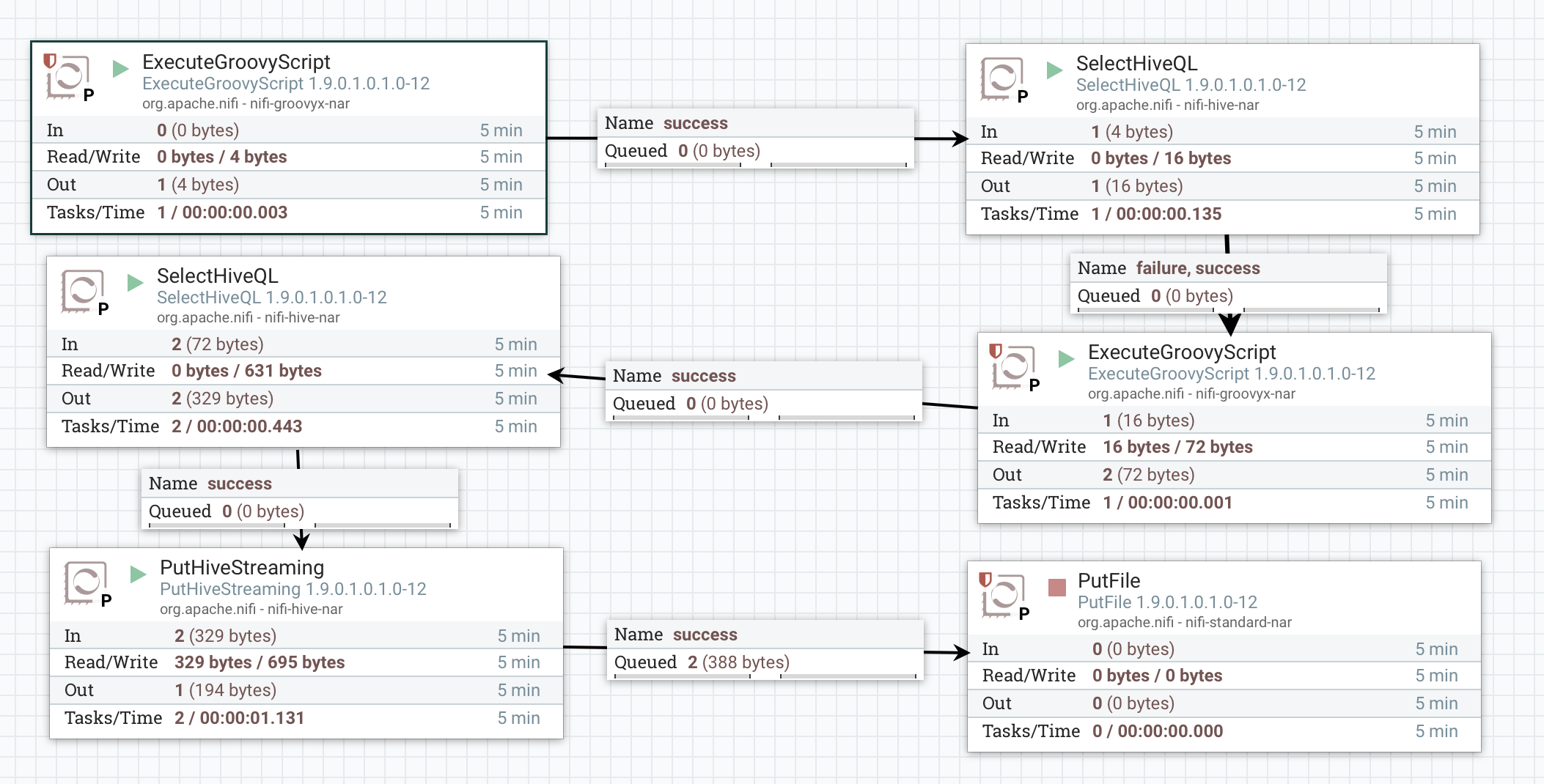Image resolution: width=1544 pixels, height=784 pixels.
Task: Click Read/Write value '0 bytes / 0 bytes'
Action: click(1157, 676)
